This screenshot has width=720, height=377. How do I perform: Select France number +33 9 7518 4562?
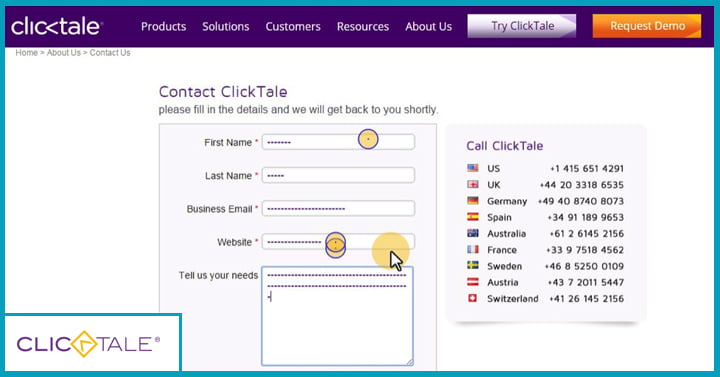[585, 250]
